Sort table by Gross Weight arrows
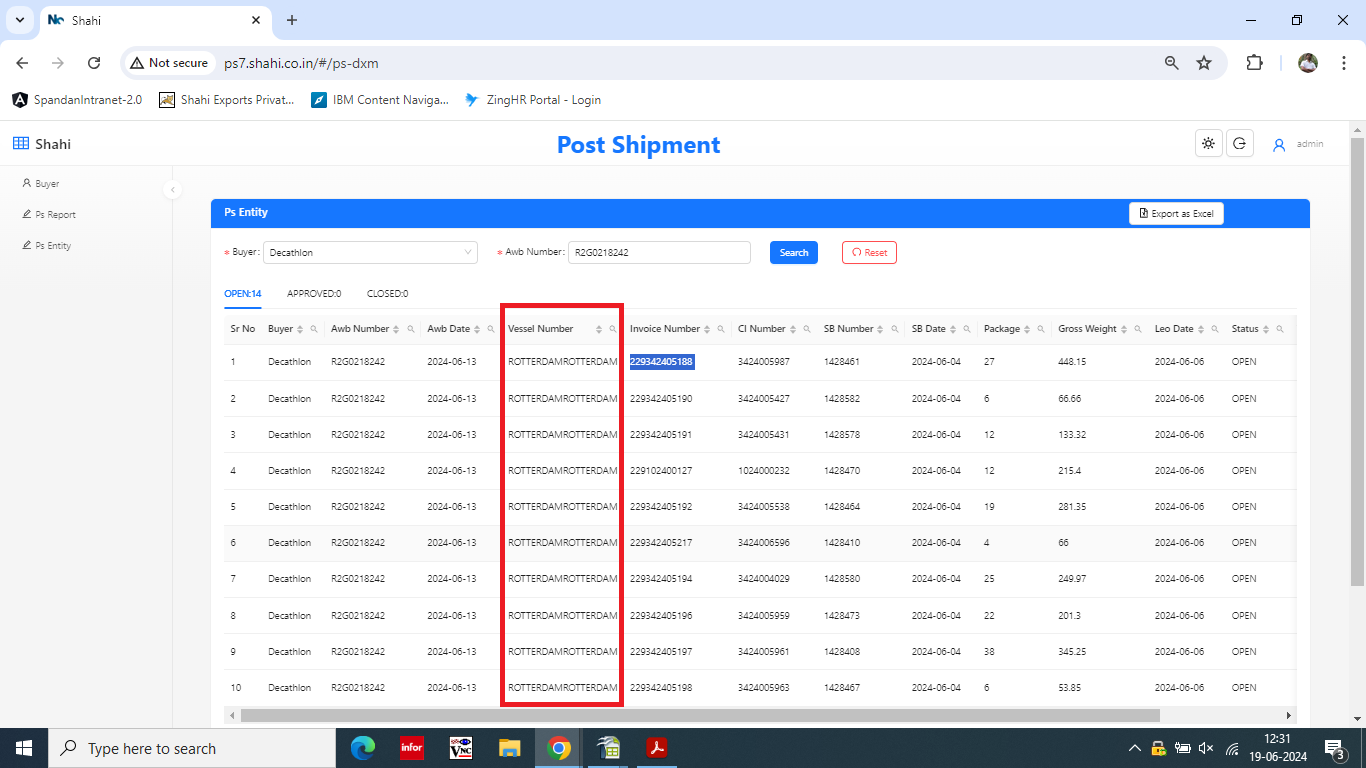The width and height of the screenshot is (1366, 768). point(1124,329)
